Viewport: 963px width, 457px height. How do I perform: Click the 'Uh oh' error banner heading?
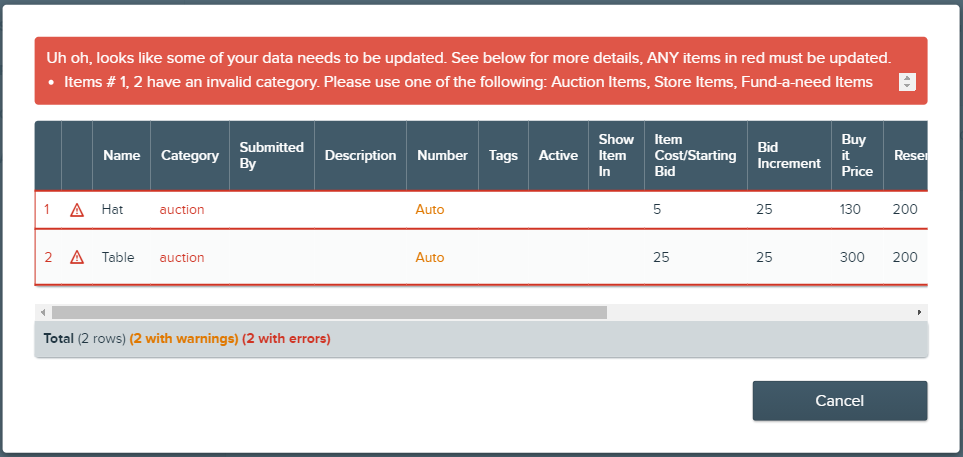pos(469,58)
